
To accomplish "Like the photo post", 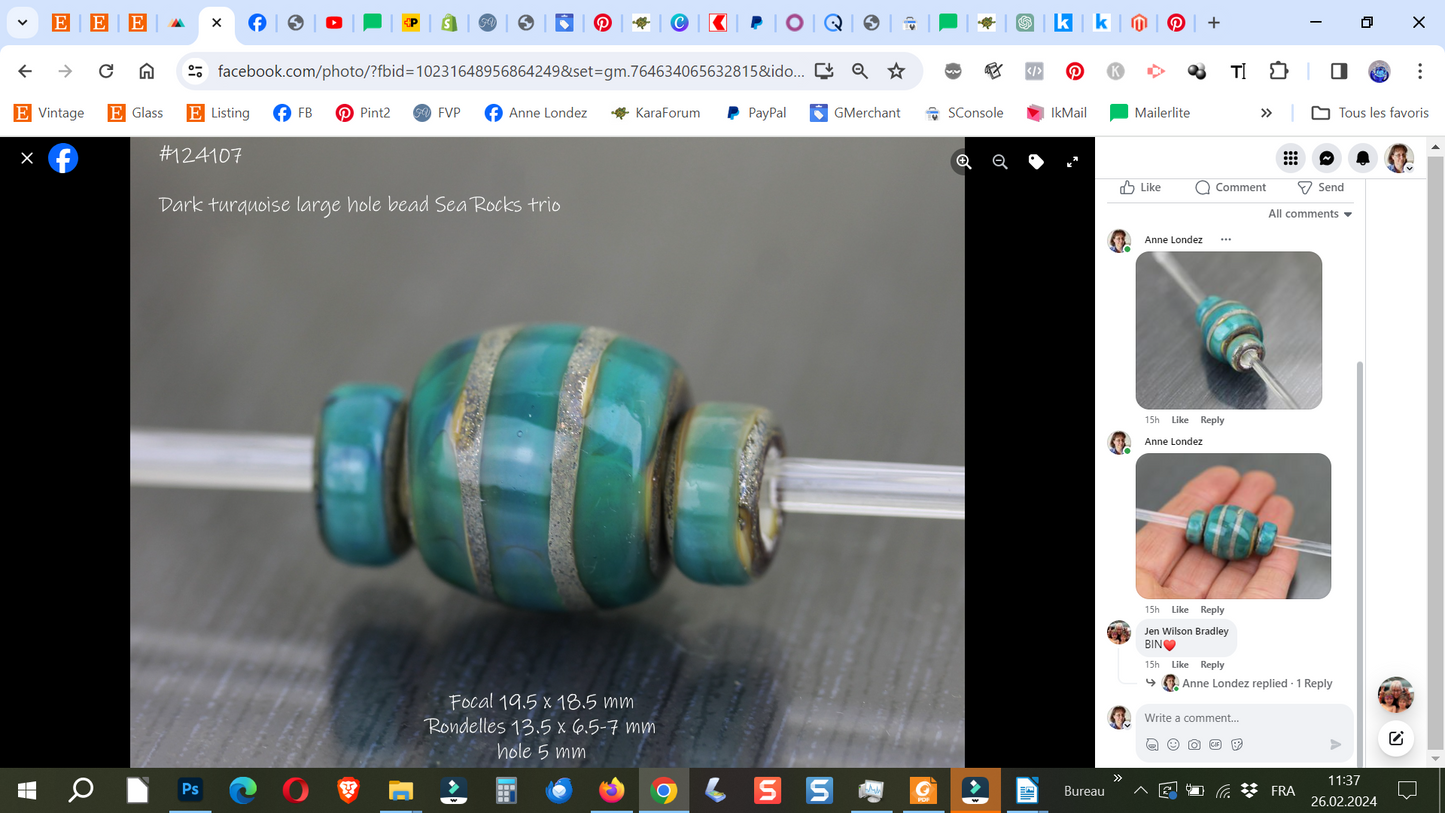I will (1141, 187).
